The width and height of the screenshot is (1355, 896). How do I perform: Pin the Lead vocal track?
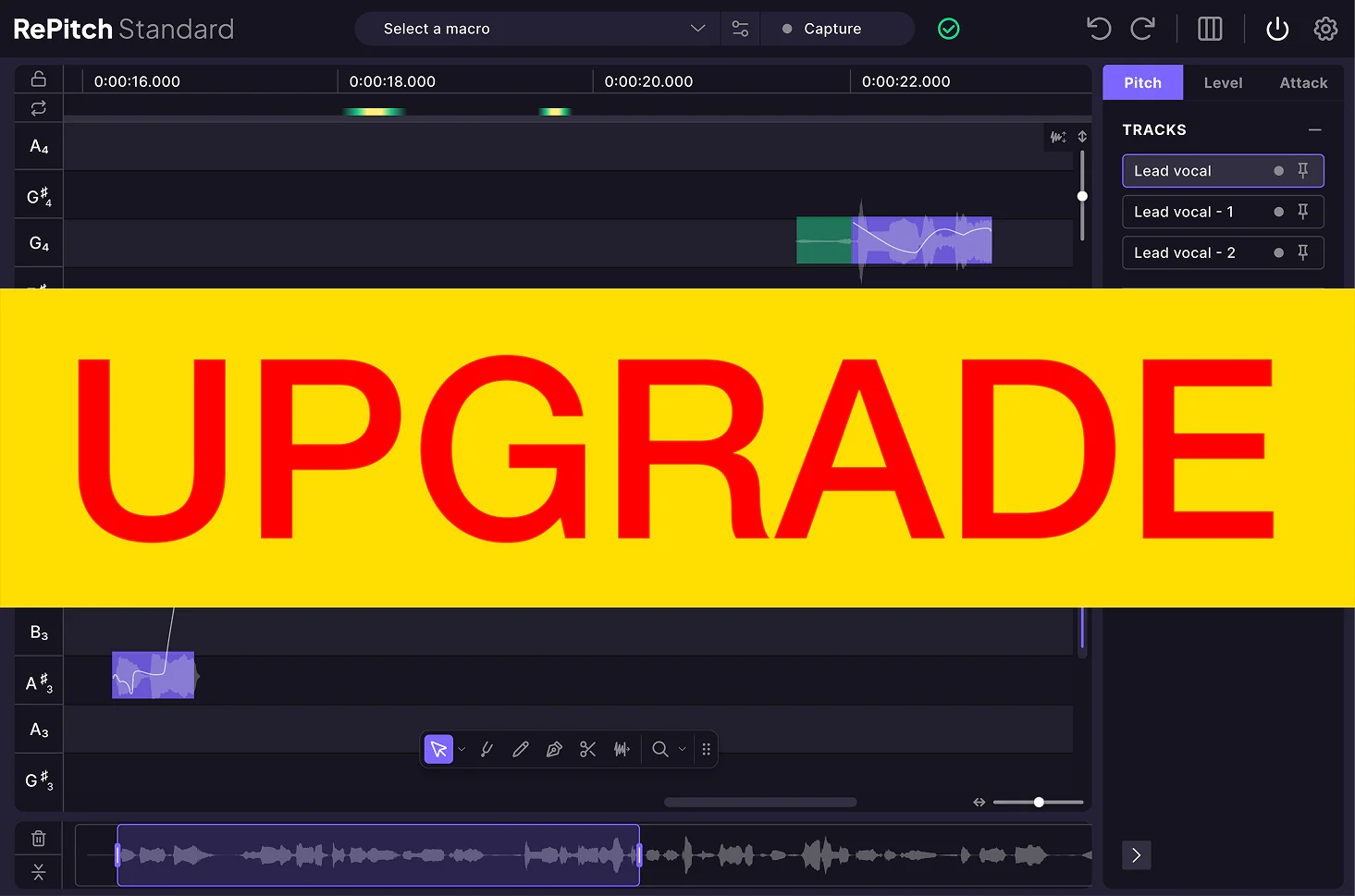[1303, 170]
